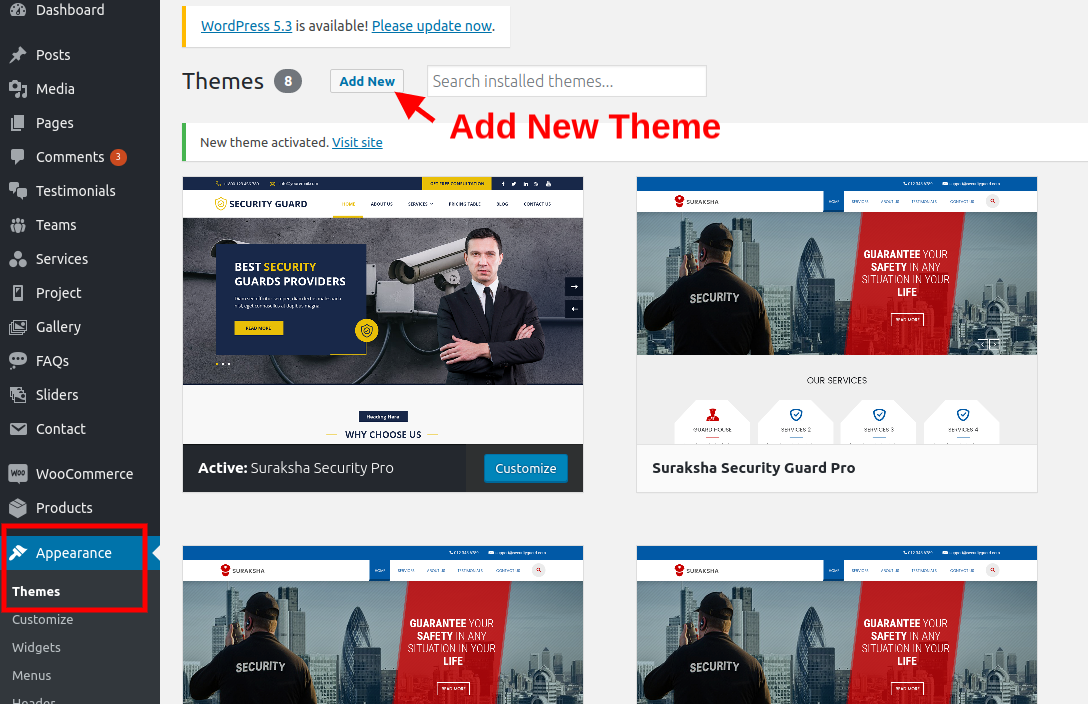Open the Services menu label
Viewport: 1088px width, 704px height.
tap(62, 259)
